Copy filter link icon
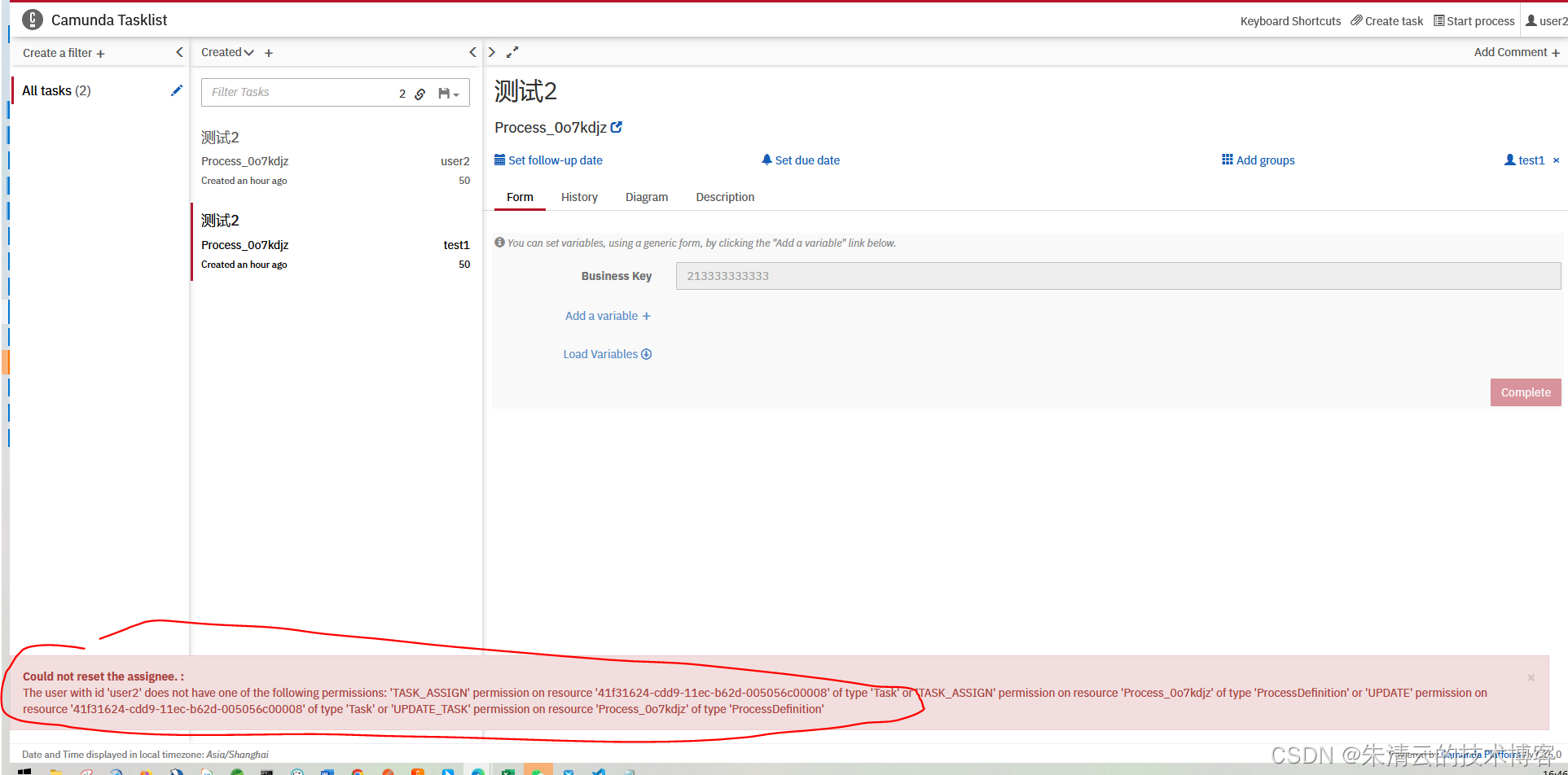This screenshot has width=1568, height=775. 420,94
